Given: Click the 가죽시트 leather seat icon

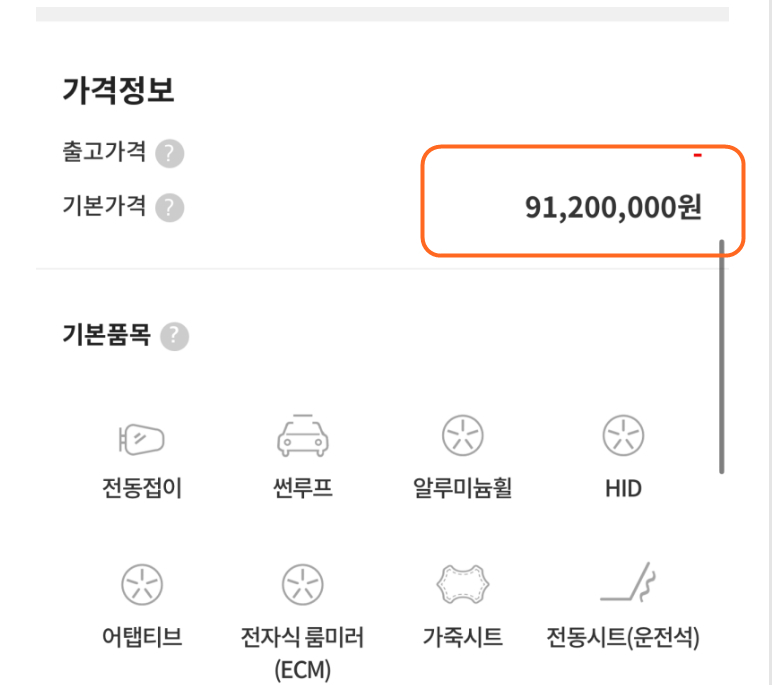Looking at the screenshot, I should (462, 583).
